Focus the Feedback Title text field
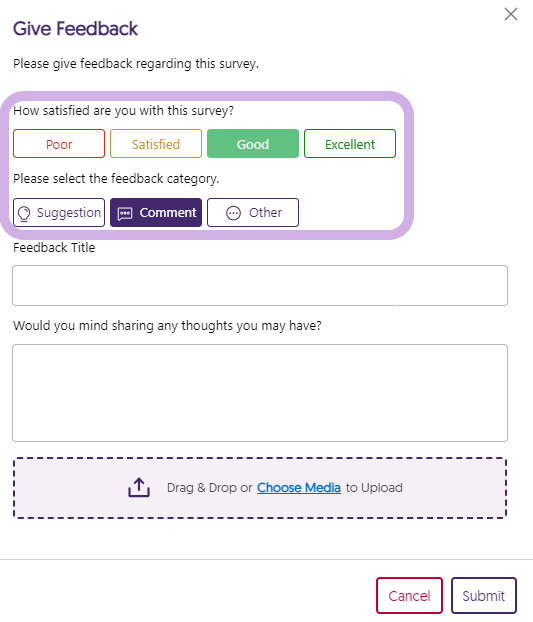Screen dimensions: 533x622 click(x=260, y=286)
